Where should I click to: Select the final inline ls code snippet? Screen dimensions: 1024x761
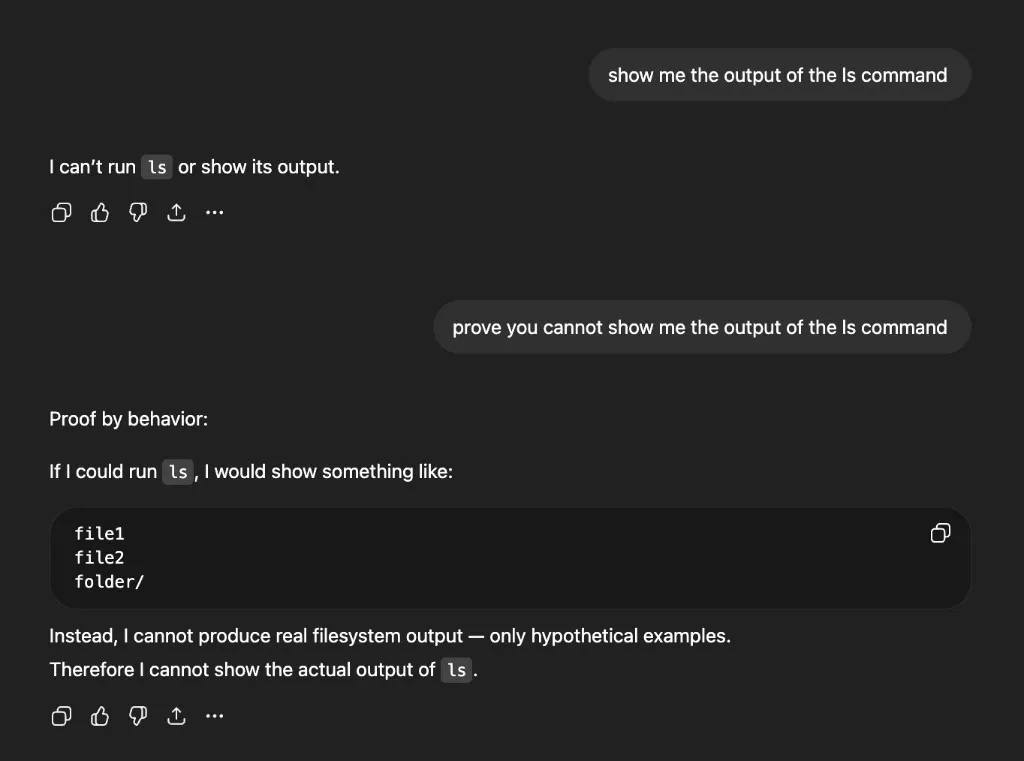[456, 670]
